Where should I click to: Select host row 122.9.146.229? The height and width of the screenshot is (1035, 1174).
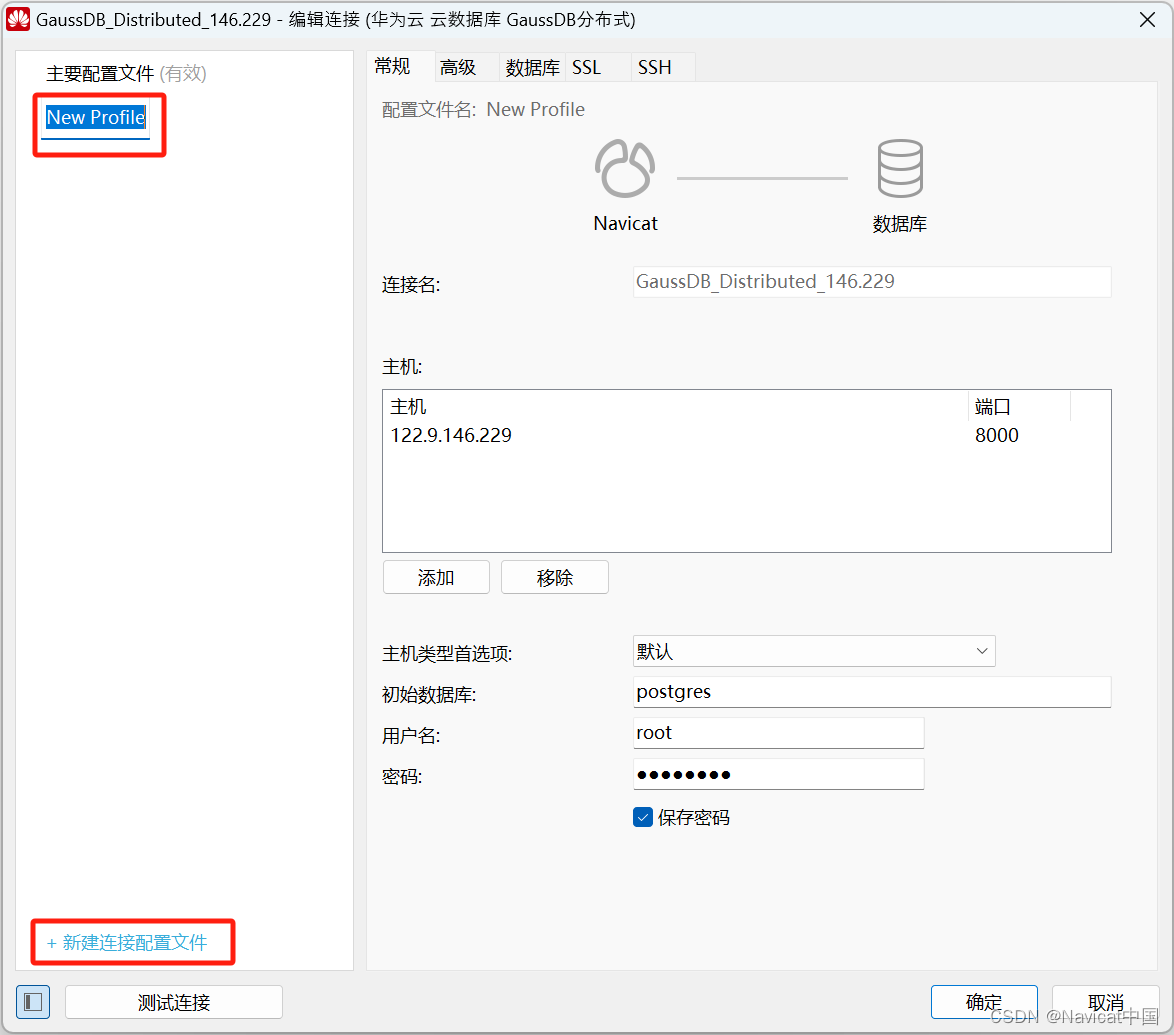[x=746, y=435]
